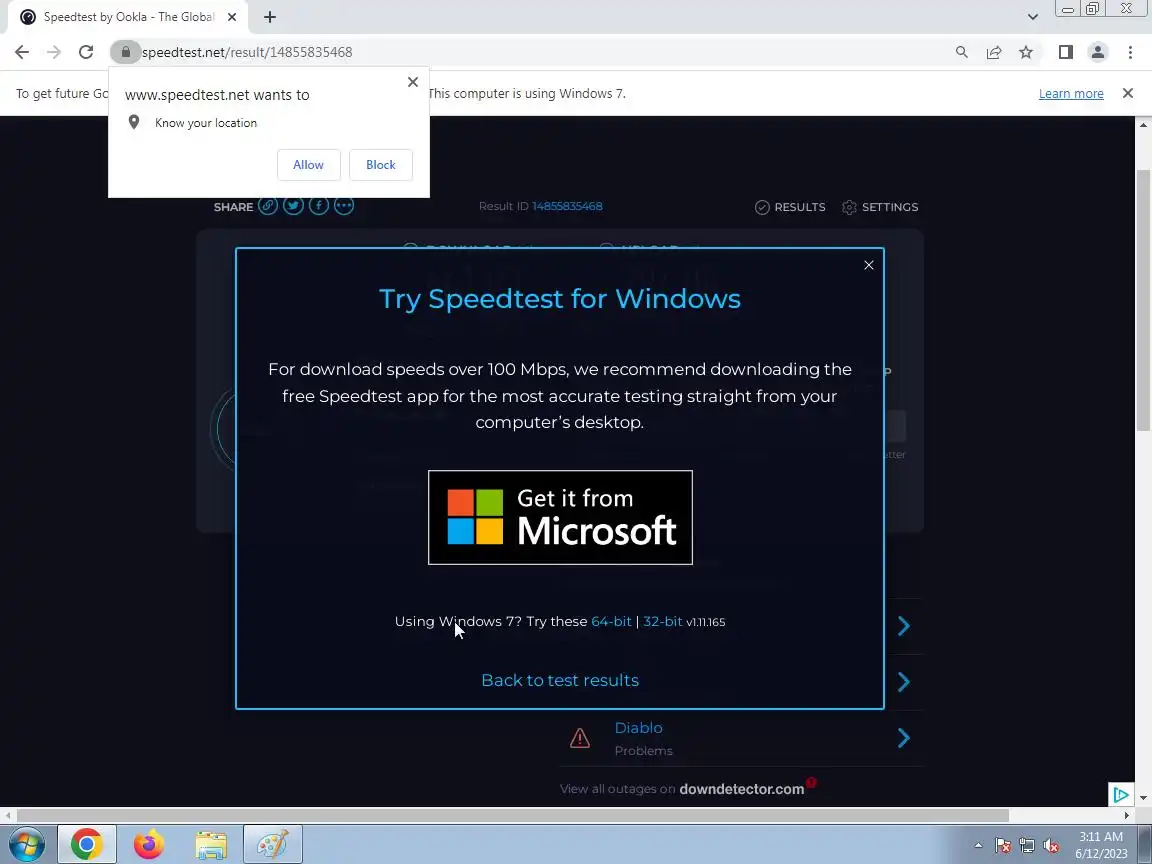
Task: Allow location access for speedtest.net
Action: tap(309, 165)
